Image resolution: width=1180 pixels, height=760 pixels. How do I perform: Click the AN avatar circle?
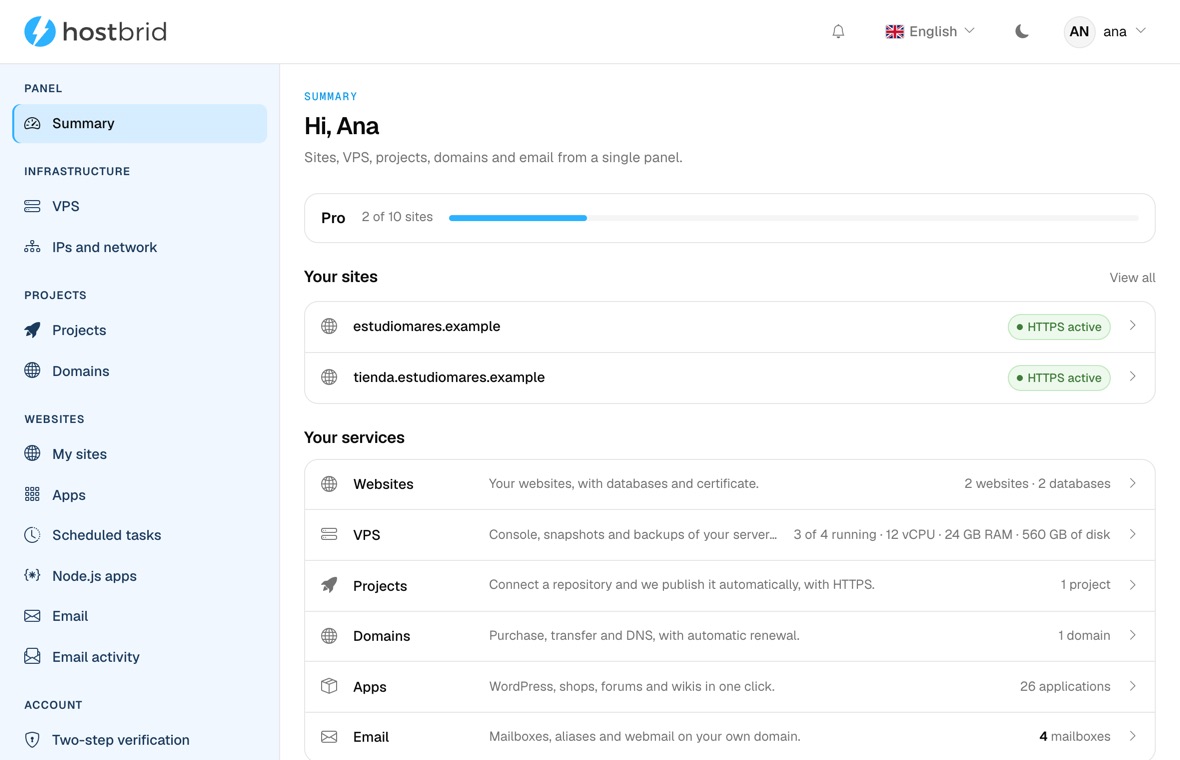click(1079, 32)
